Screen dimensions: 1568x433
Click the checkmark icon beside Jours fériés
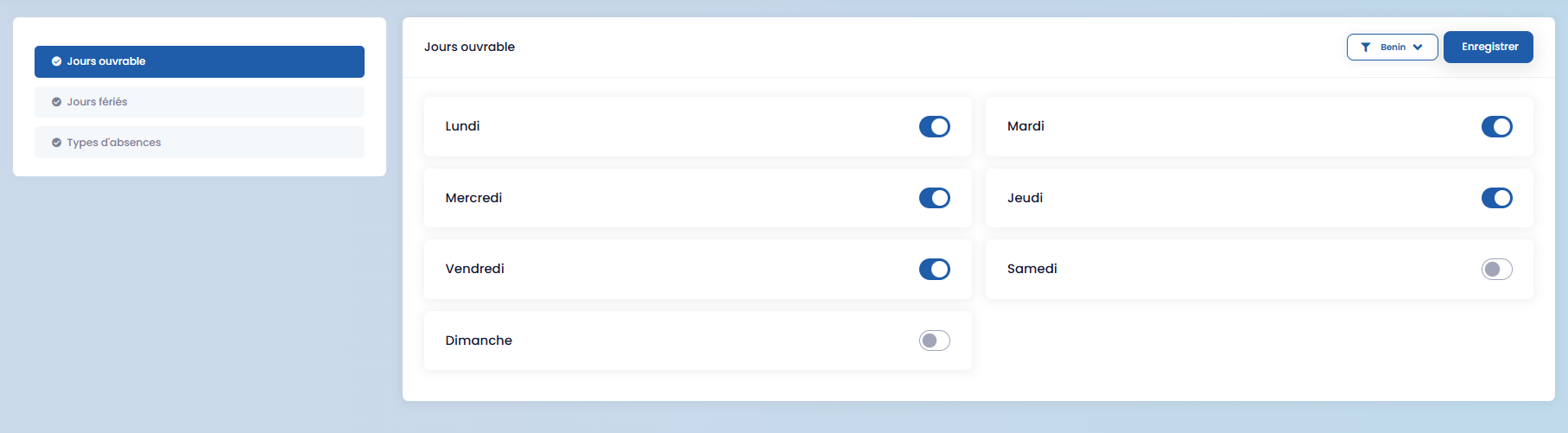point(56,102)
